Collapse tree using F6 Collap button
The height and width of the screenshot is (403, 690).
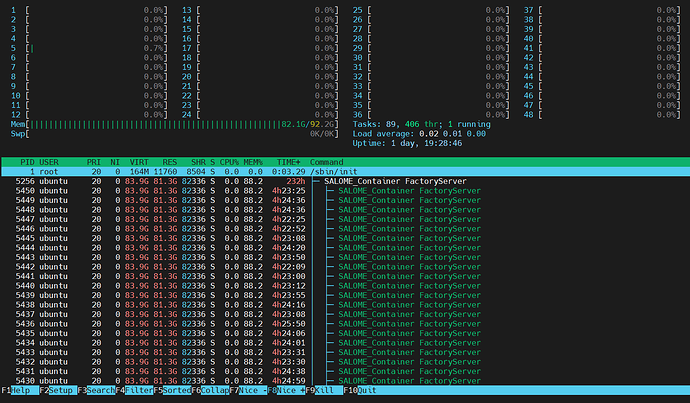click(x=210, y=390)
